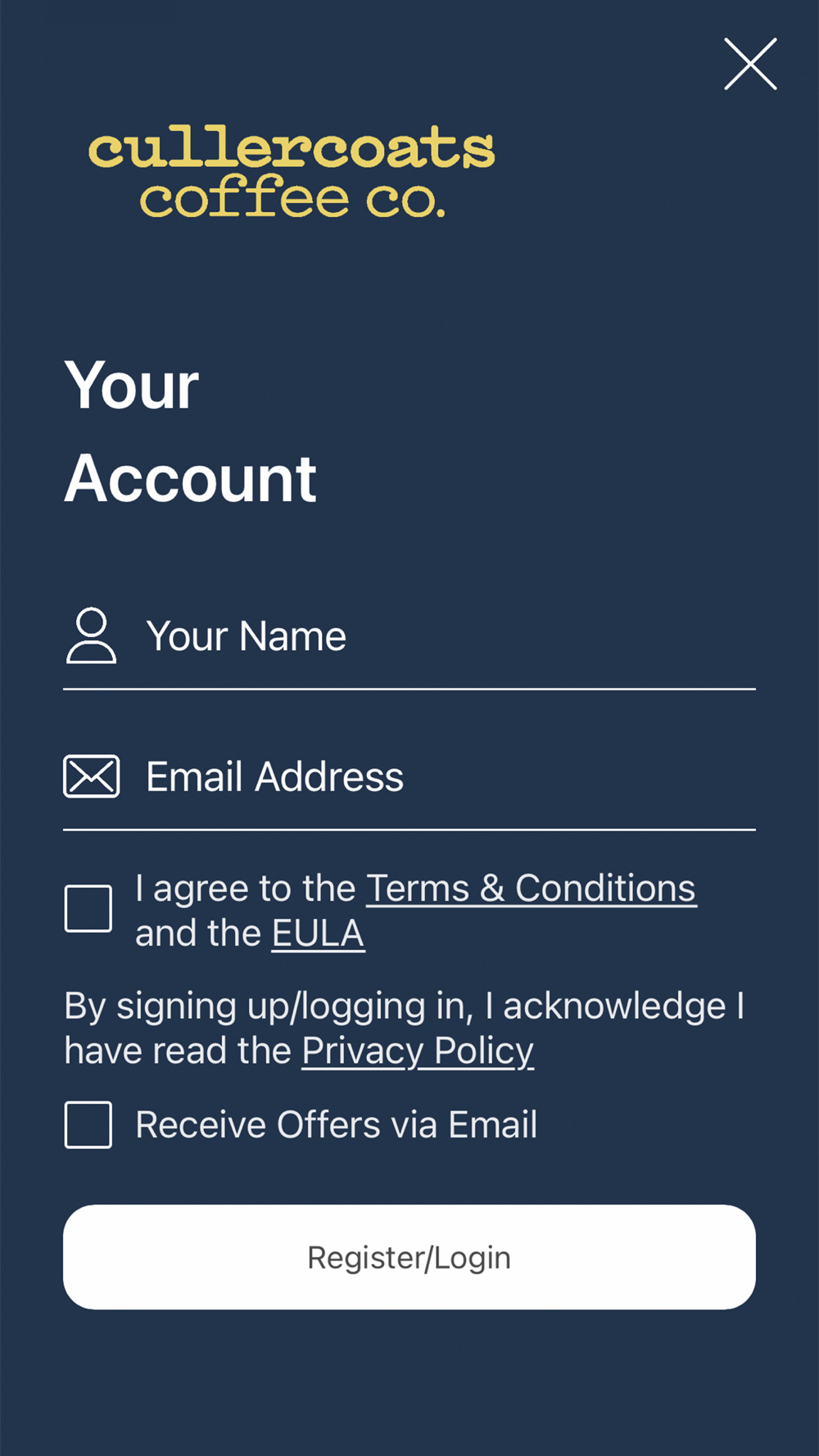The width and height of the screenshot is (819, 1456).
Task: Tap the 'coffee co.' logo line
Action: (292, 199)
